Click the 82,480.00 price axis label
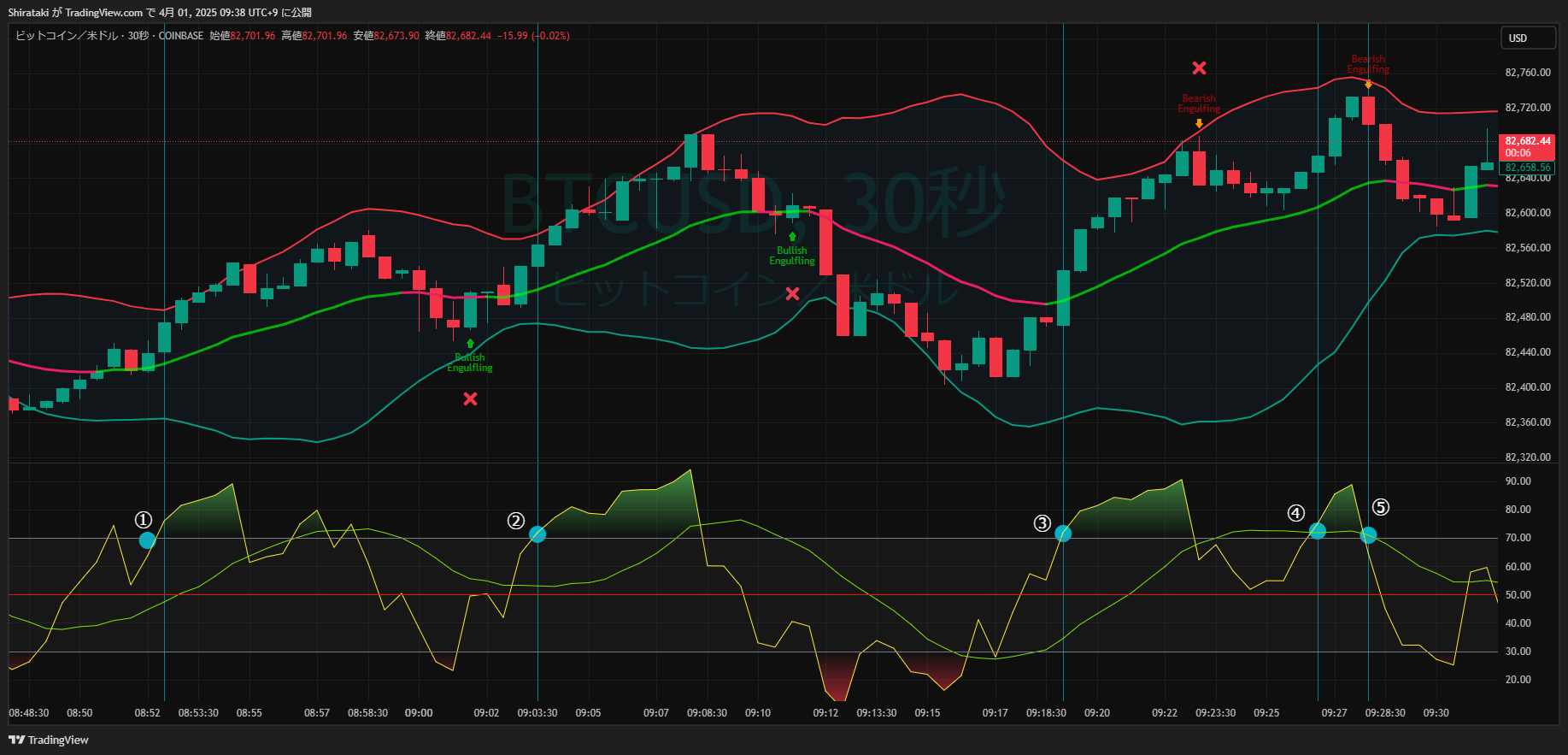1568x755 pixels. pos(1528,317)
